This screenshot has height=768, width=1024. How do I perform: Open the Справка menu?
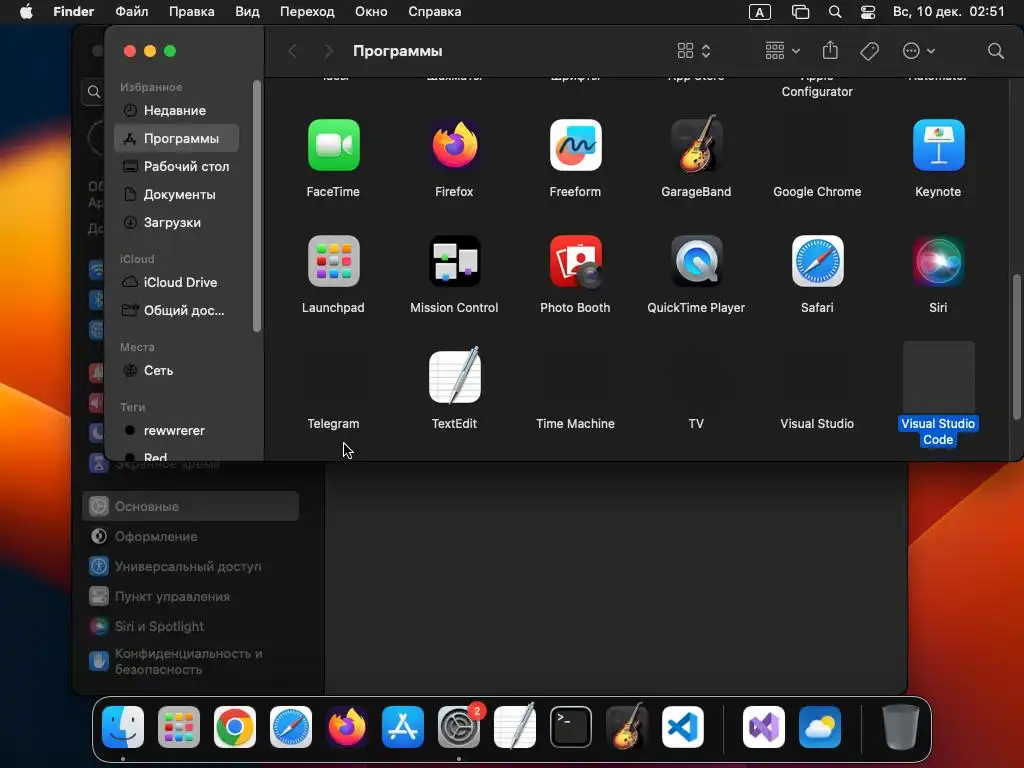pos(434,12)
